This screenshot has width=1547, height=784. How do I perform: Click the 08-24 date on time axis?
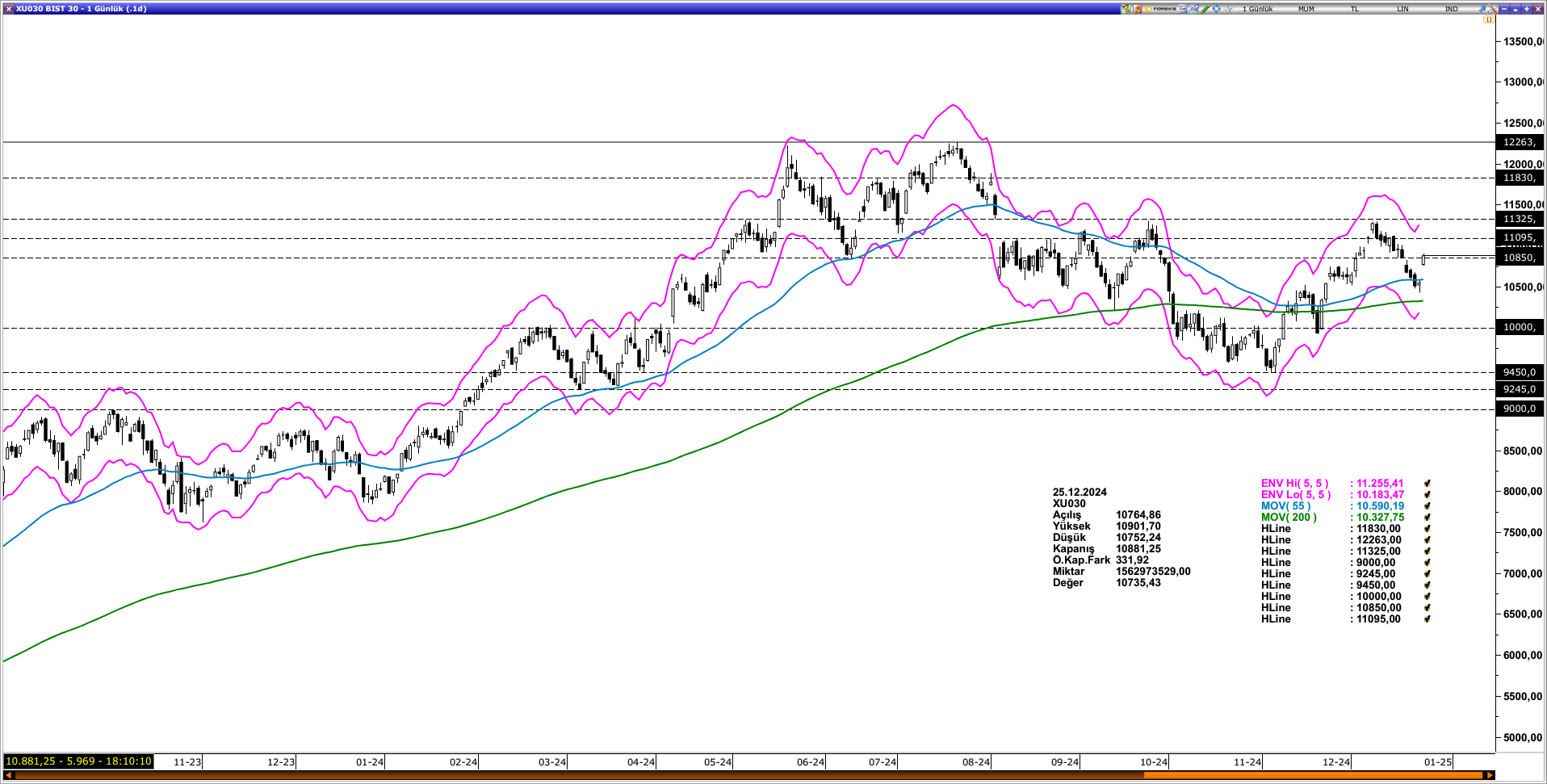tap(976, 762)
